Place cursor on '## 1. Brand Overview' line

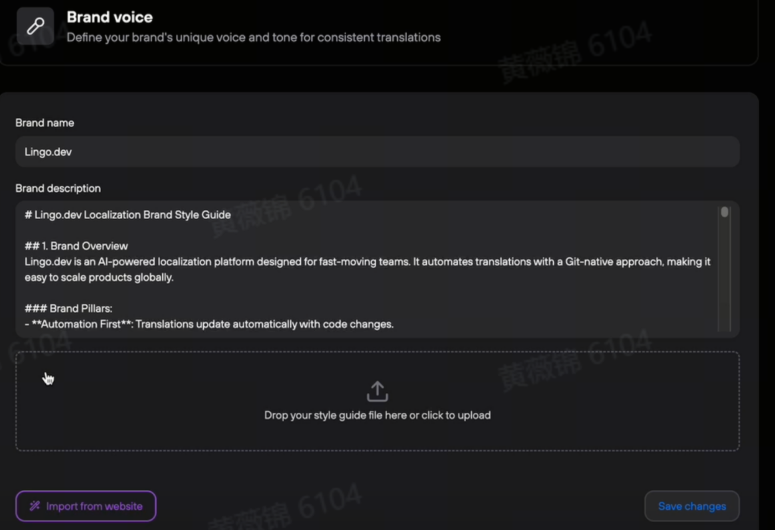pyautogui.click(x=76, y=246)
